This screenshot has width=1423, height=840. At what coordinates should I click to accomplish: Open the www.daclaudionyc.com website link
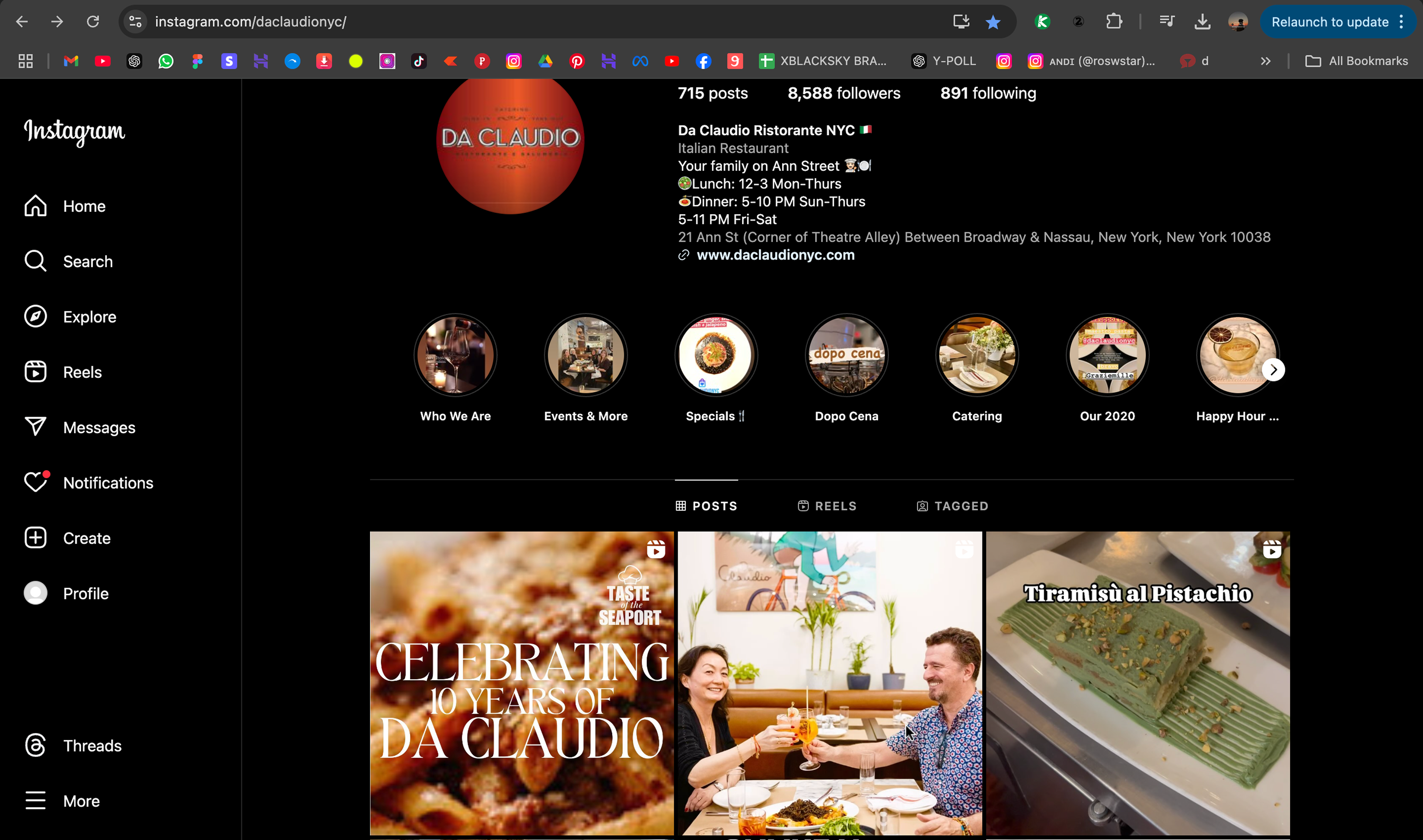pyautogui.click(x=775, y=255)
